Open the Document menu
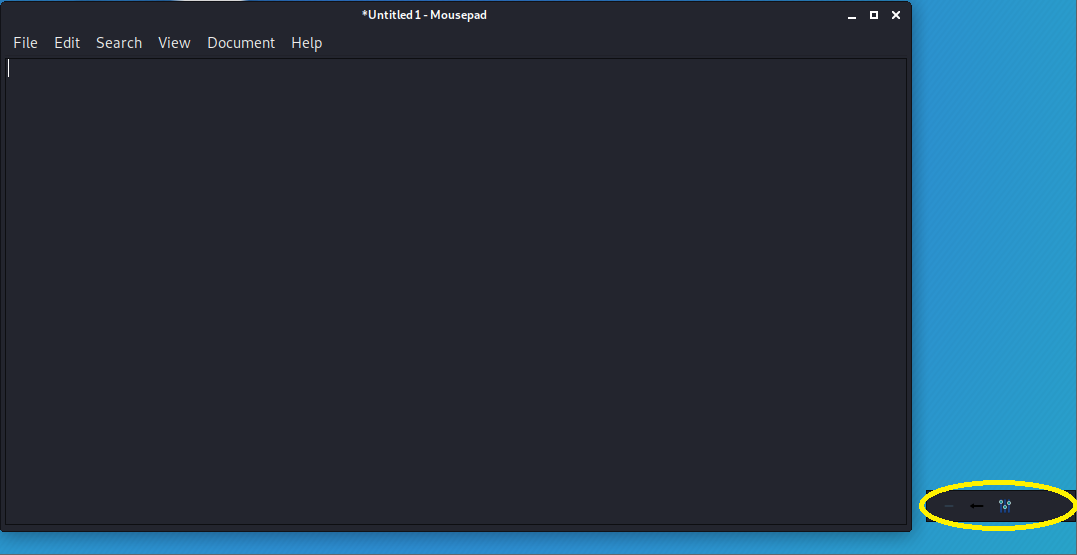The height and width of the screenshot is (555, 1077). (241, 43)
